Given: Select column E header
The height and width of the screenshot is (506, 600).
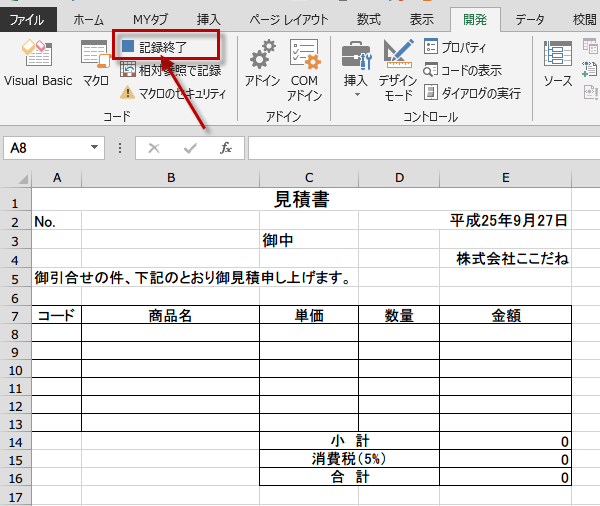Looking at the screenshot, I should (x=505, y=178).
